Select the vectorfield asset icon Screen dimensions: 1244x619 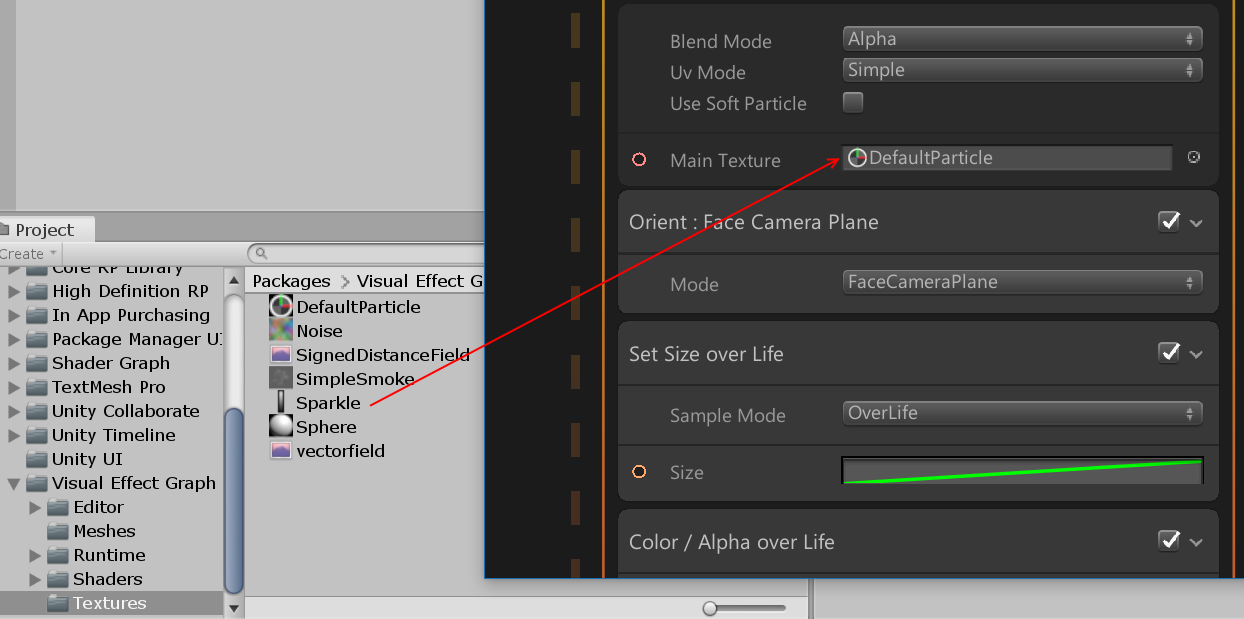[x=281, y=451]
